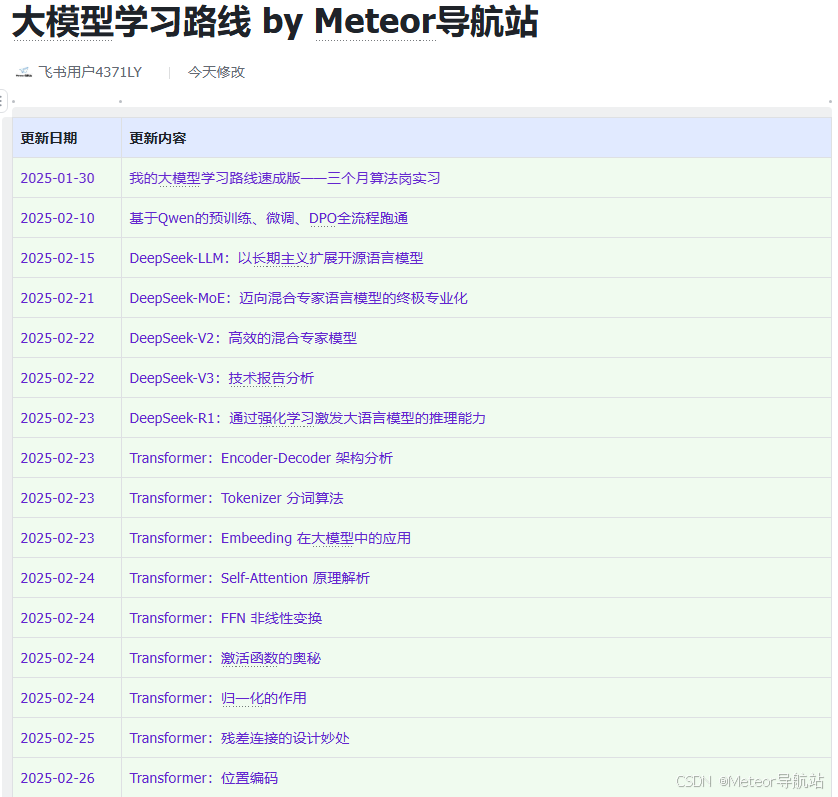The width and height of the screenshot is (838, 797).
Task: Open link Transformer：Self-Attention 原理解析
Action: [x=250, y=578]
